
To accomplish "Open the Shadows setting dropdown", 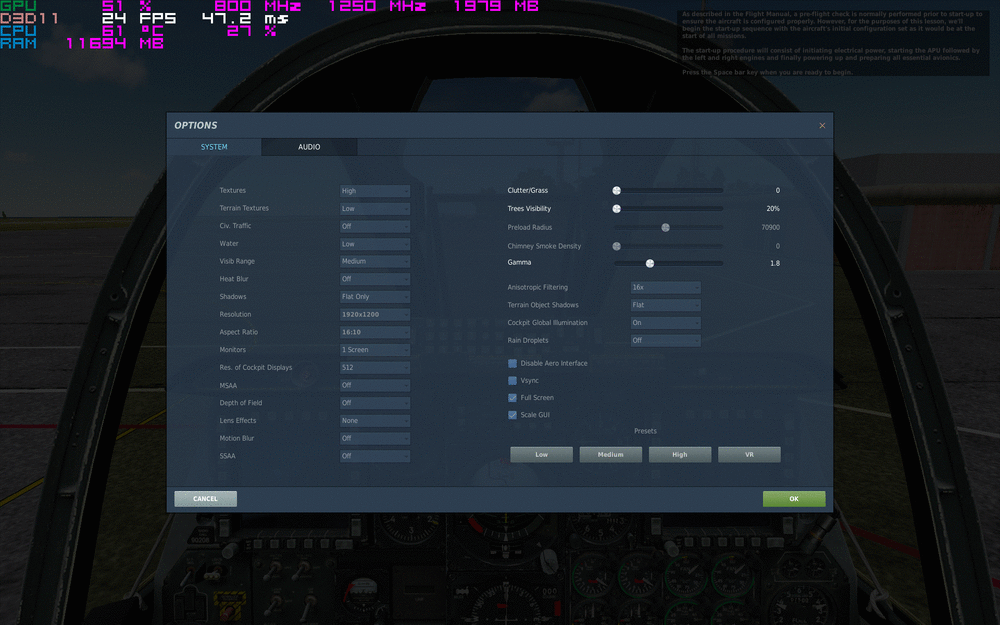I will tap(374, 296).
